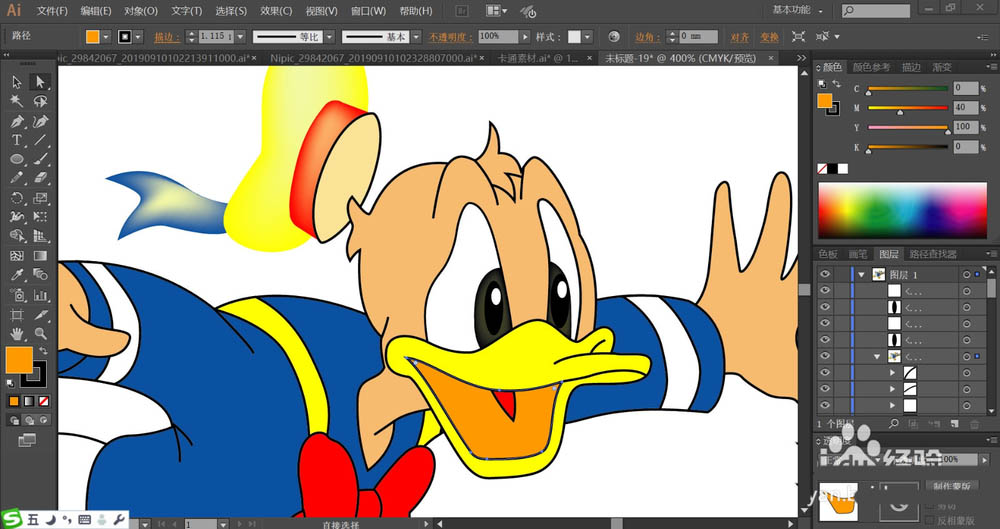The width and height of the screenshot is (1000, 529).
Task: Hide the second sublayer with black oval thumbnail
Action: pyautogui.click(x=825, y=307)
